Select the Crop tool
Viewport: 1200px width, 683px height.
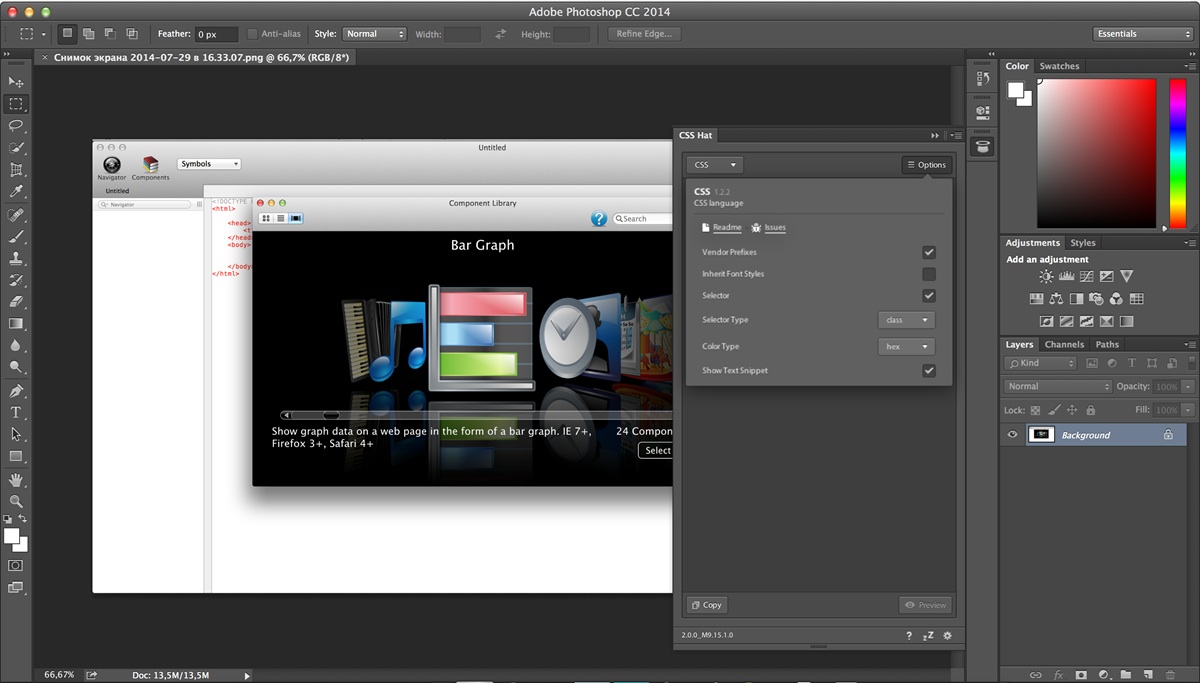(x=16, y=170)
